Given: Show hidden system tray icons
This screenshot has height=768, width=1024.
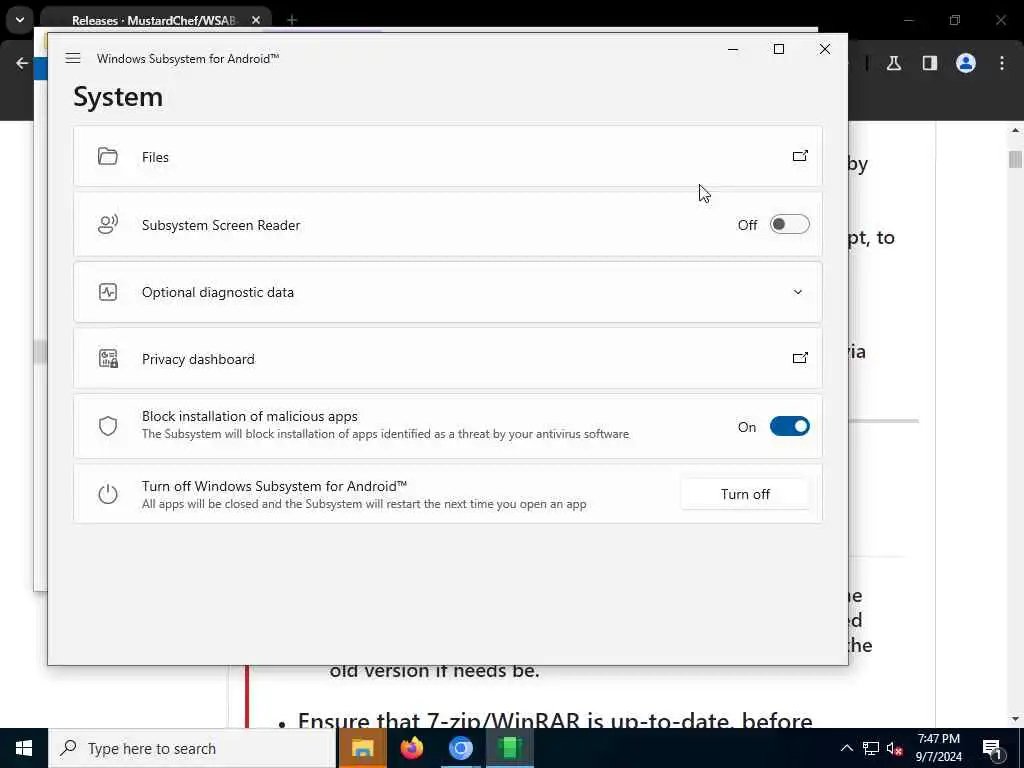Looking at the screenshot, I should coord(846,748).
